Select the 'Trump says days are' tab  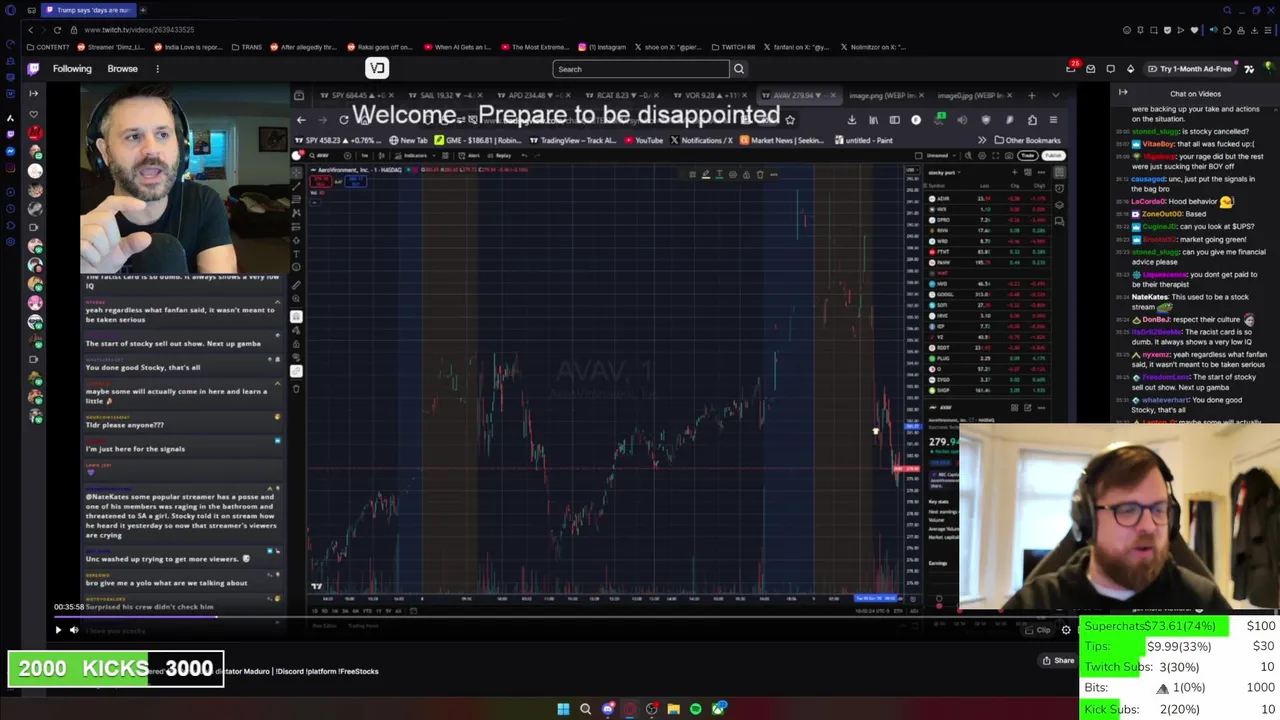point(90,10)
